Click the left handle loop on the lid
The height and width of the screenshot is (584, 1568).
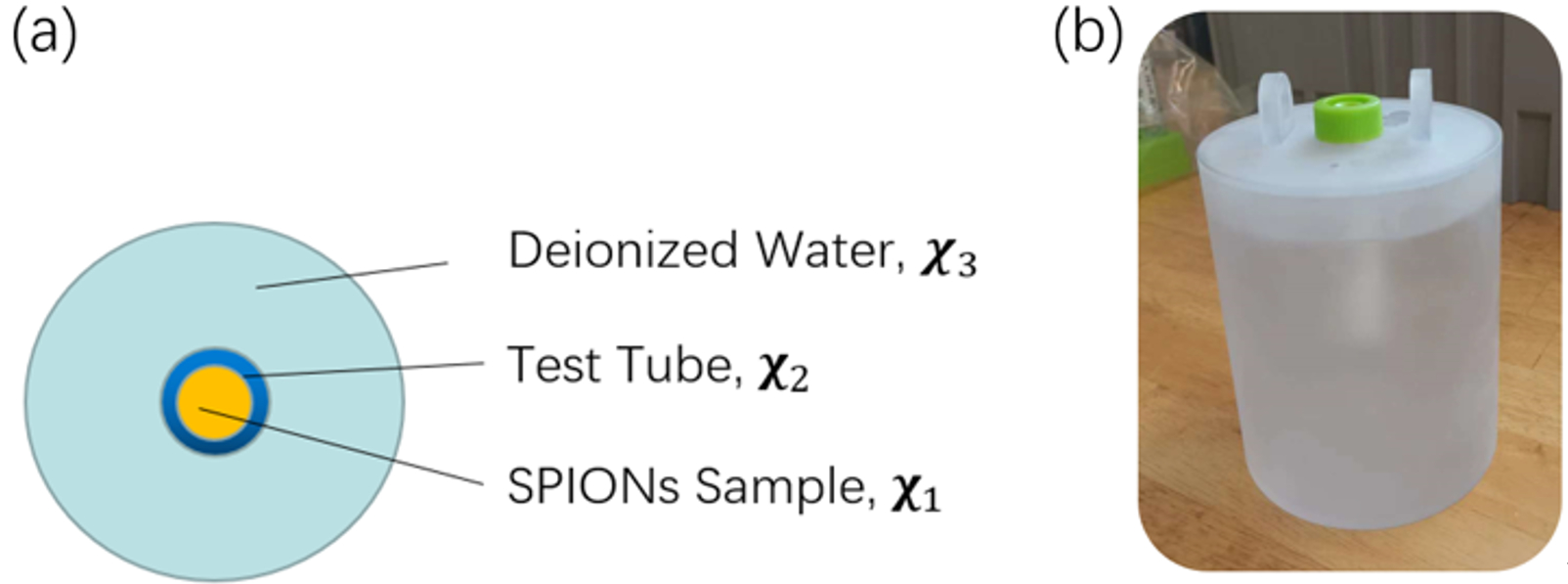[1275, 103]
